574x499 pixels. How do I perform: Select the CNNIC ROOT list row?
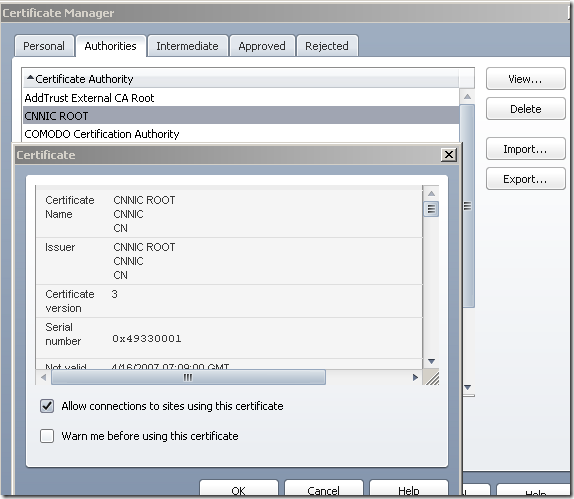pyautogui.click(x=241, y=116)
